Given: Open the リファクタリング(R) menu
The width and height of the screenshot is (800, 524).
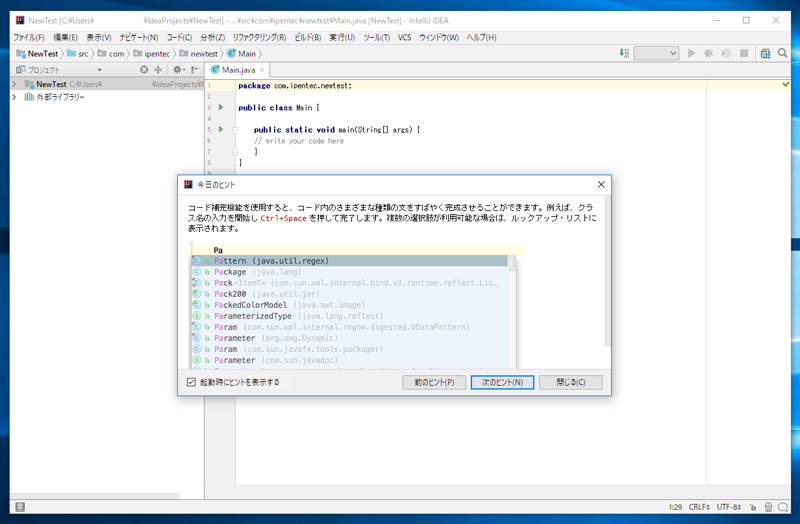Looking at the screenshot, I should click(x=259, y=37).
